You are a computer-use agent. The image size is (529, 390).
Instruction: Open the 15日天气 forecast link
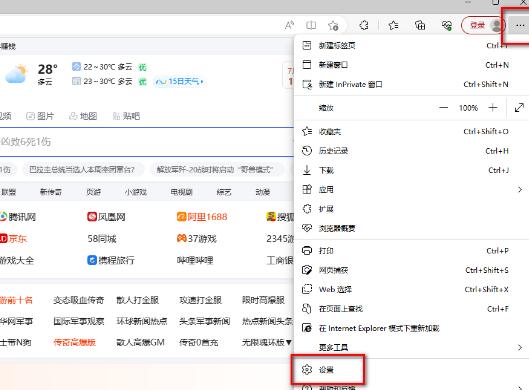point(179,81)
